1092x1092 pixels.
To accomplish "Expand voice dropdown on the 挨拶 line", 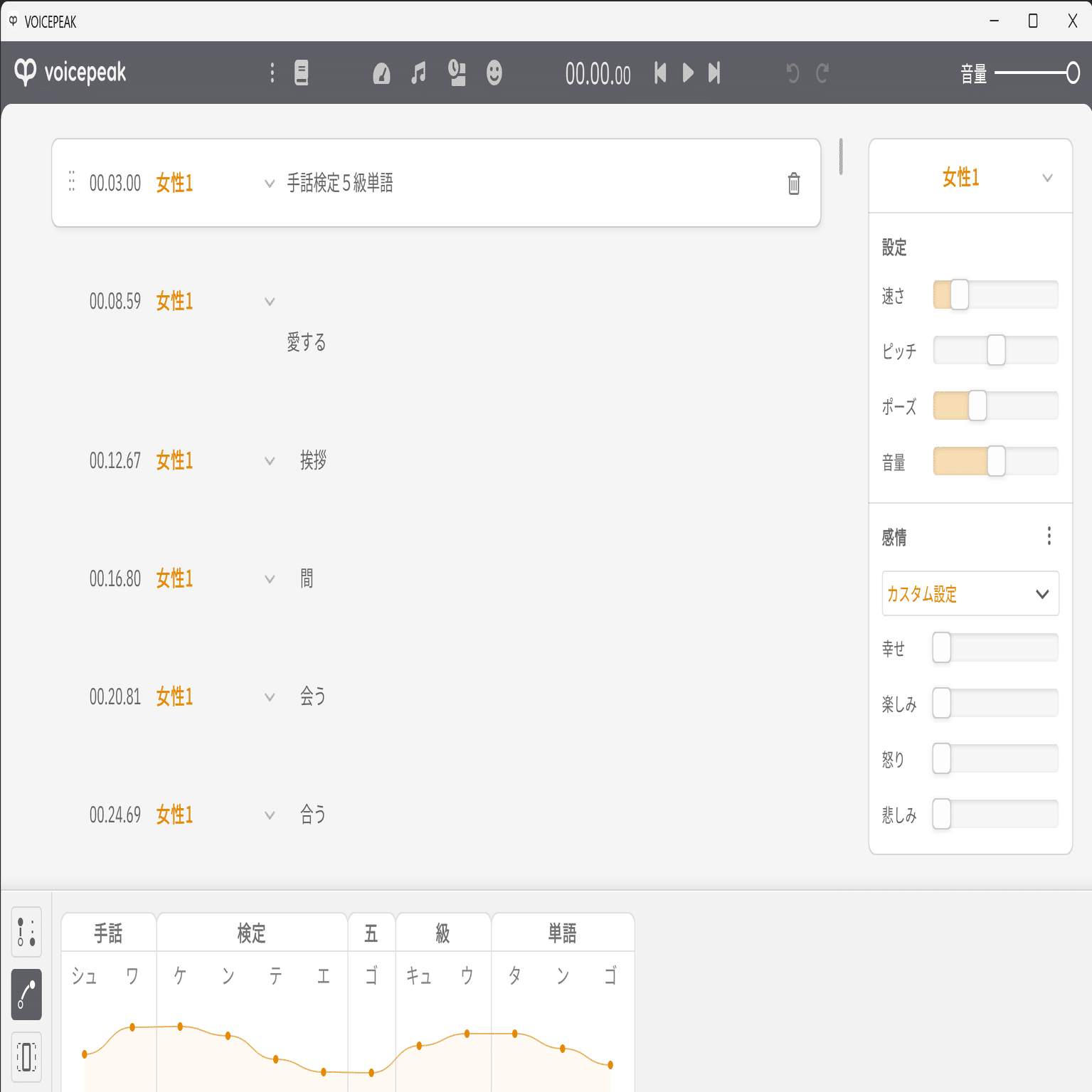I will (x=270, y=461).
